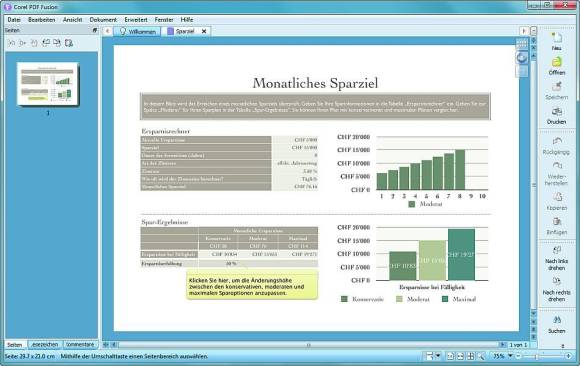The width and height of the screenshot is (580, 366).
Task: Click the zoom slider handle in status bar
Action: point(536,356)
